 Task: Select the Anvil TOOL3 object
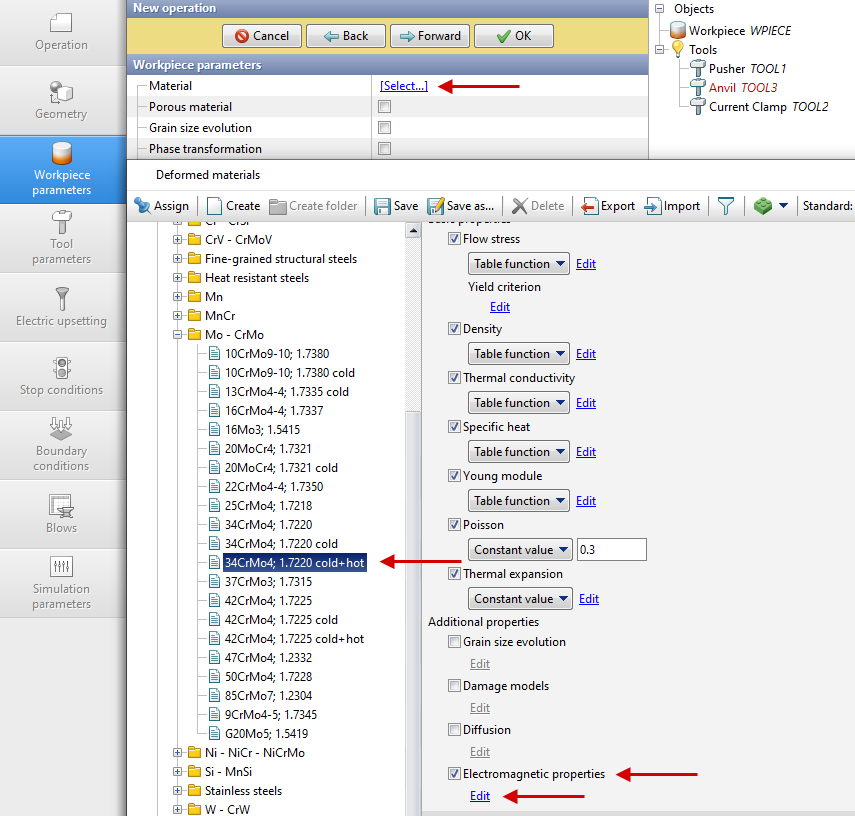742,88
